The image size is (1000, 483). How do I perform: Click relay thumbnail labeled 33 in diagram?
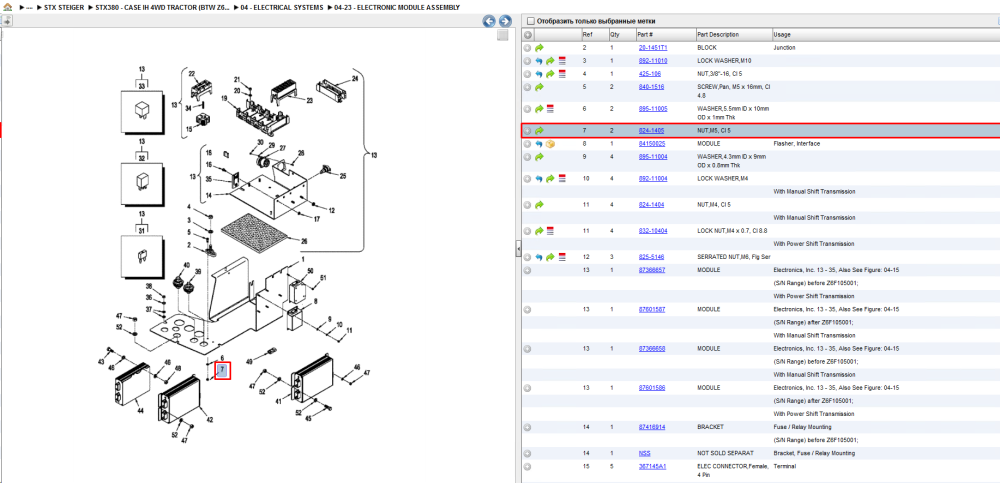point(143,110)
